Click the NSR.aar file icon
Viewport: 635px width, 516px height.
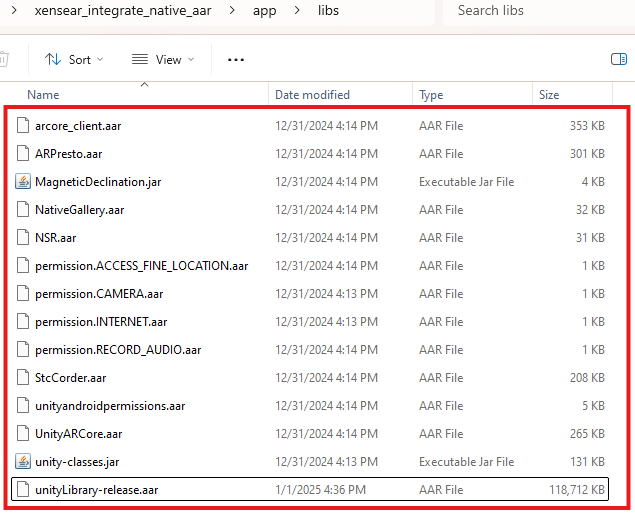coord(24,238)
